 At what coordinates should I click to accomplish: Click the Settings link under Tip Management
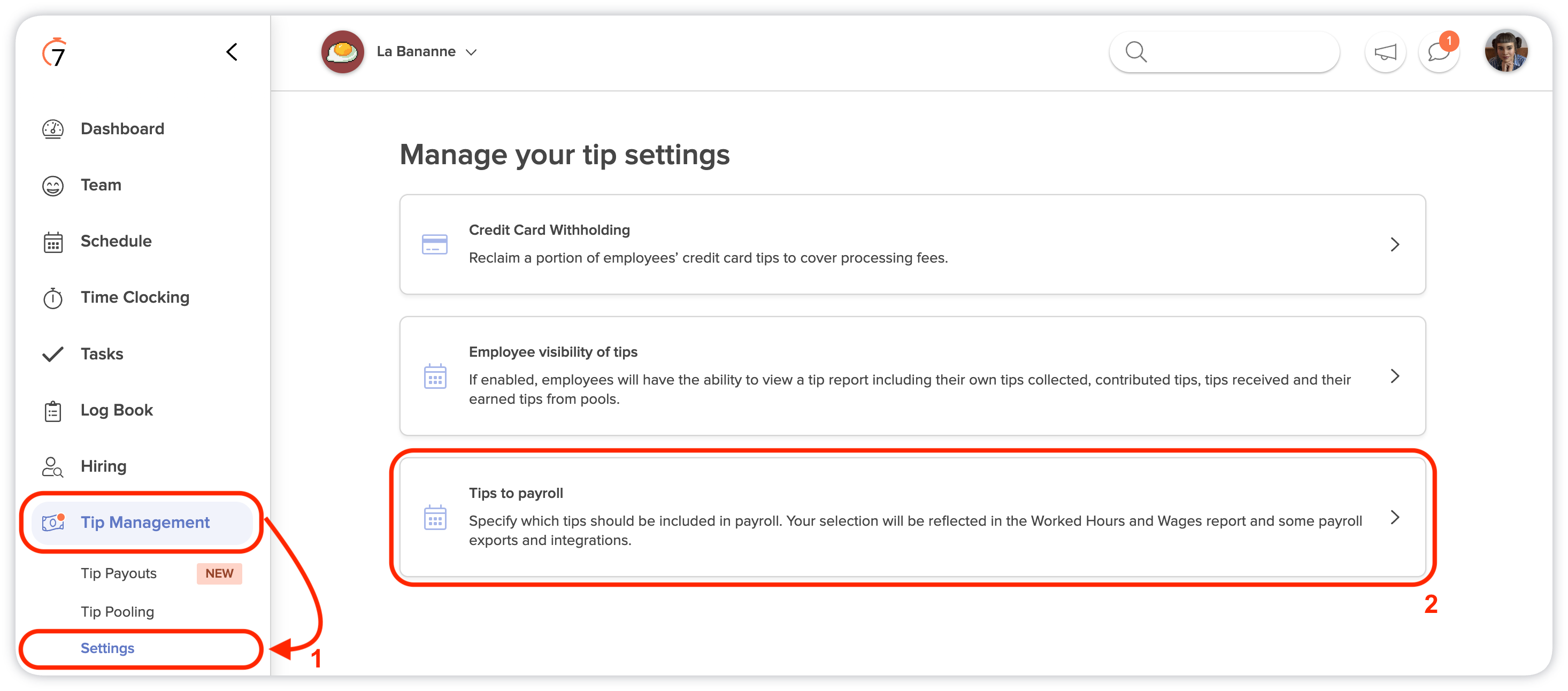click(x=107, y=648)
